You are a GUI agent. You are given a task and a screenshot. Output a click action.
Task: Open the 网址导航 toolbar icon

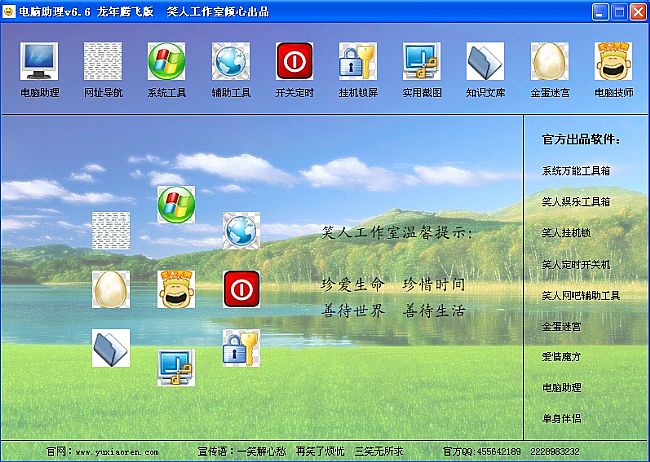(103, 61)
